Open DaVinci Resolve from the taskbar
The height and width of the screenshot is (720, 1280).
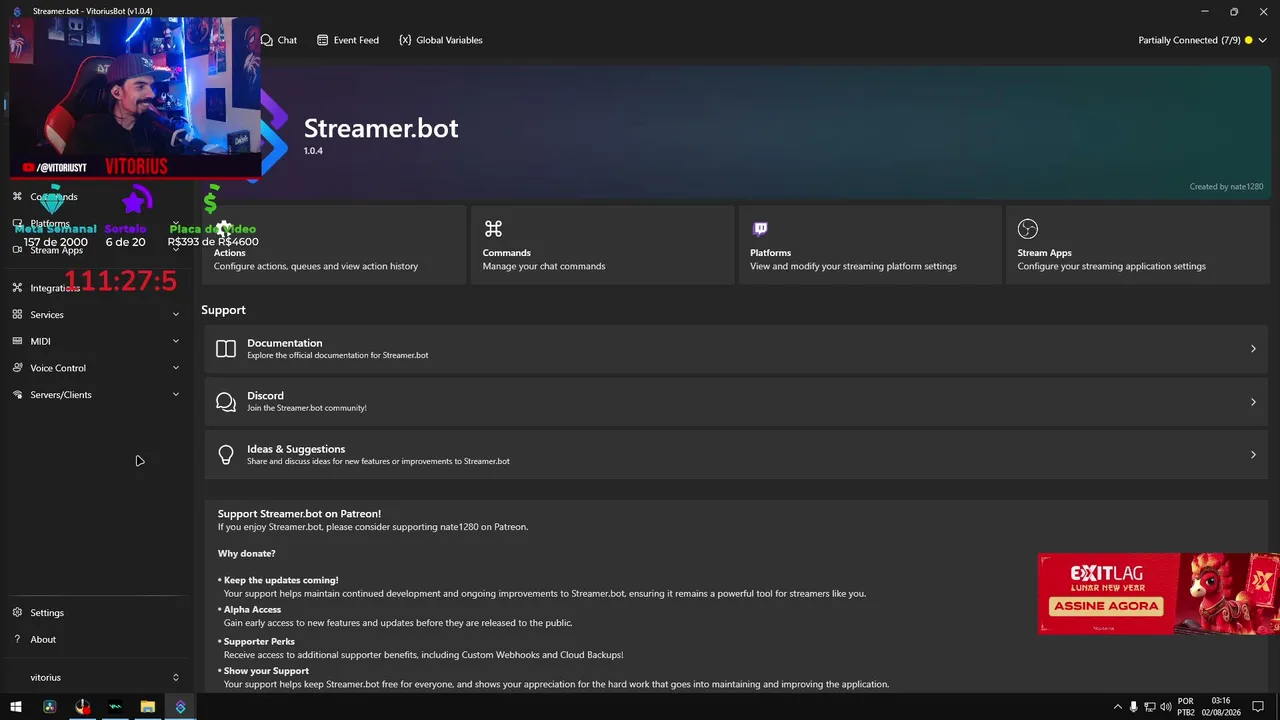[x=50, y=707]
